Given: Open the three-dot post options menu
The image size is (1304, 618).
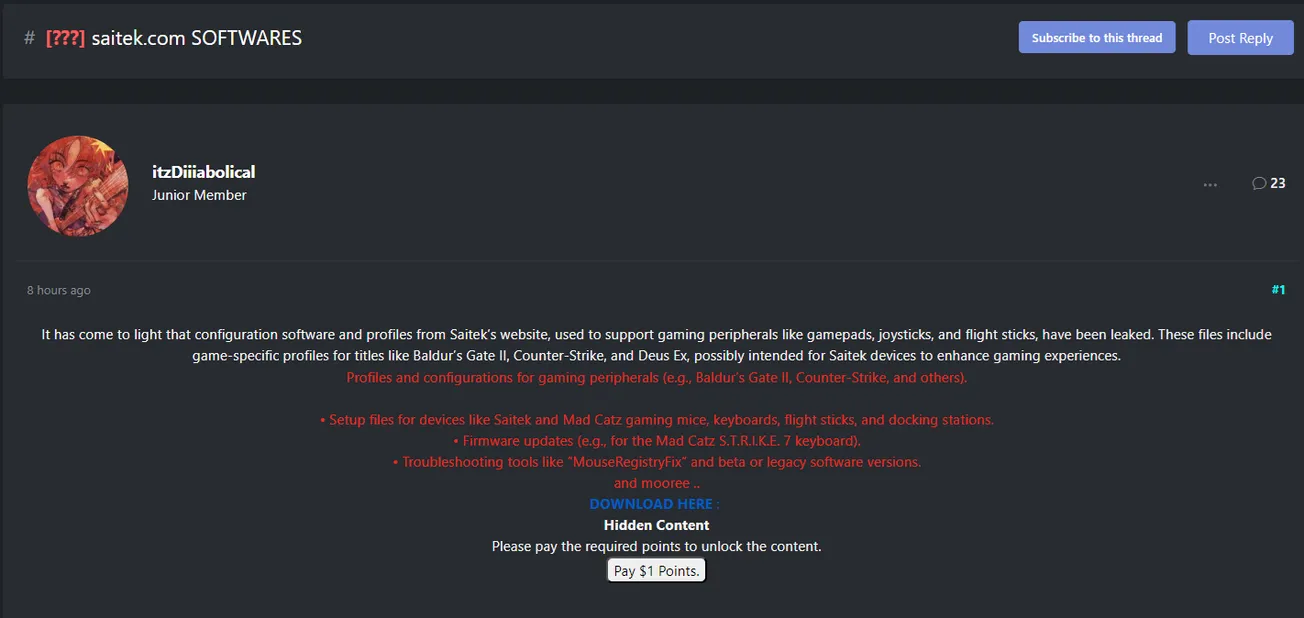Looking at the screenshot, I should 1210,184.
